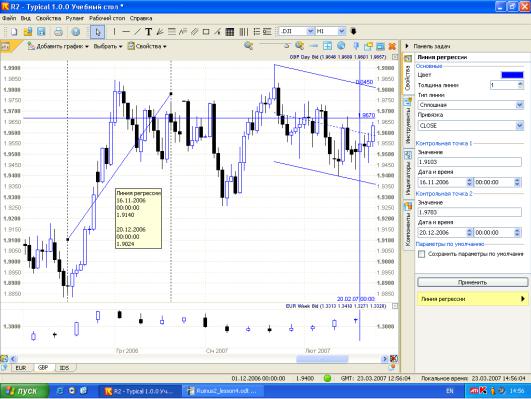Viewport: 531px width, 399px height.
Task: Open help via the round blue question icon
Action: point(76,32)
